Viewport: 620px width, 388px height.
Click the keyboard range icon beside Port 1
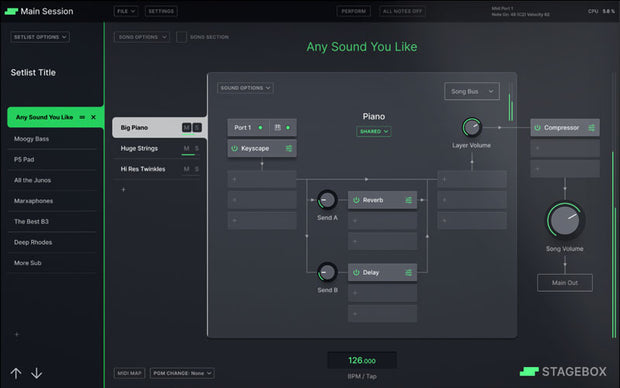tap(278, 127)
